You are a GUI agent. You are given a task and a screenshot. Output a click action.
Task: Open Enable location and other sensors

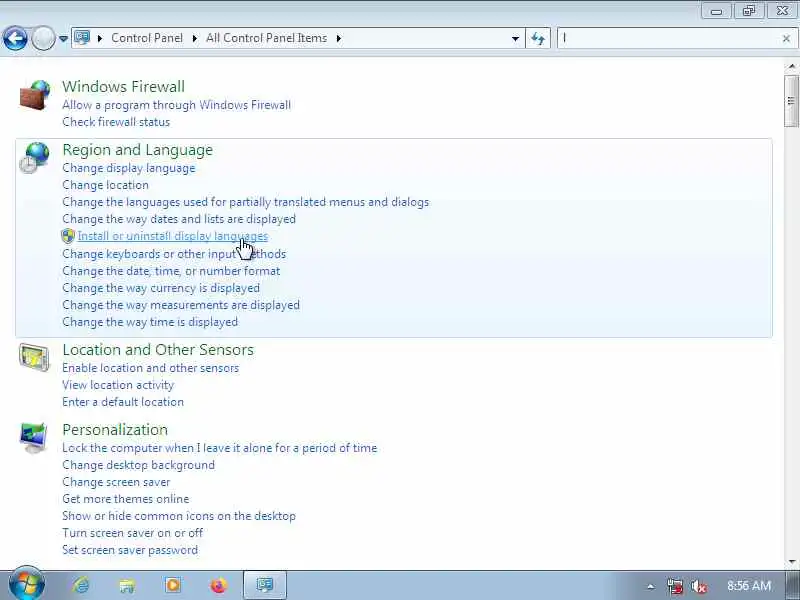151,368
